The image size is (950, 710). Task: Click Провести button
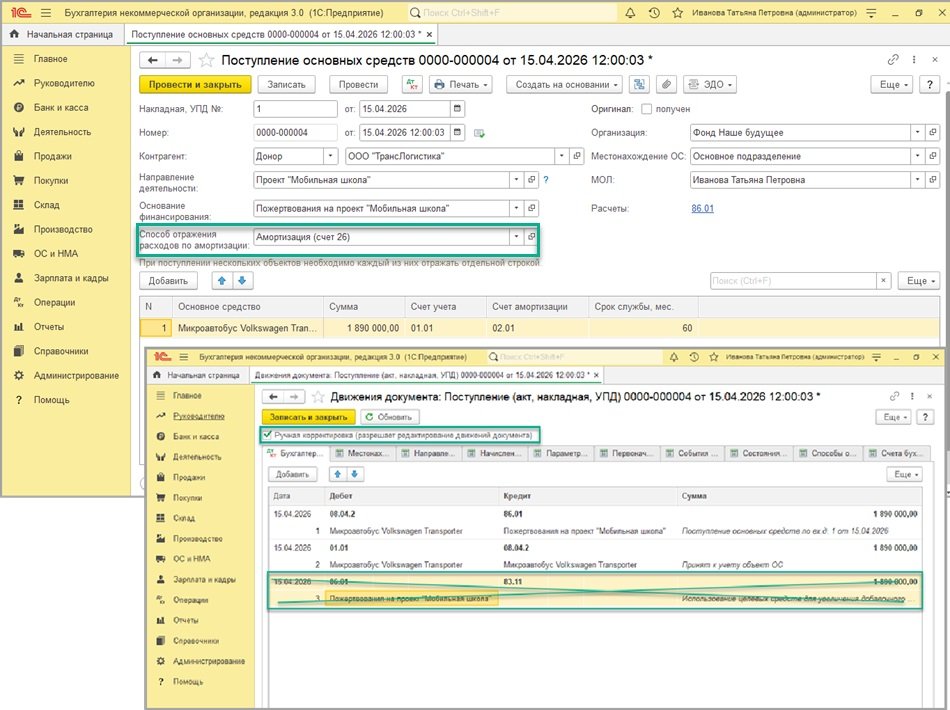click(358, 84)
